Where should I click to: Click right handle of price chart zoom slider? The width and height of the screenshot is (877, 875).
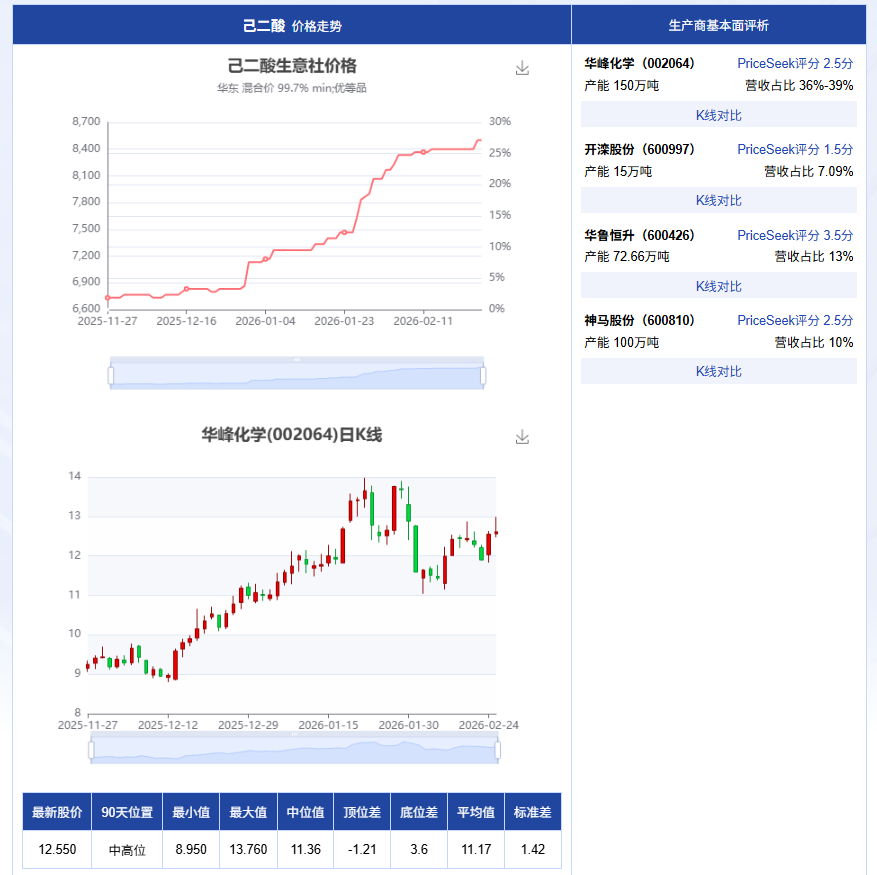[x=483, y=375]
